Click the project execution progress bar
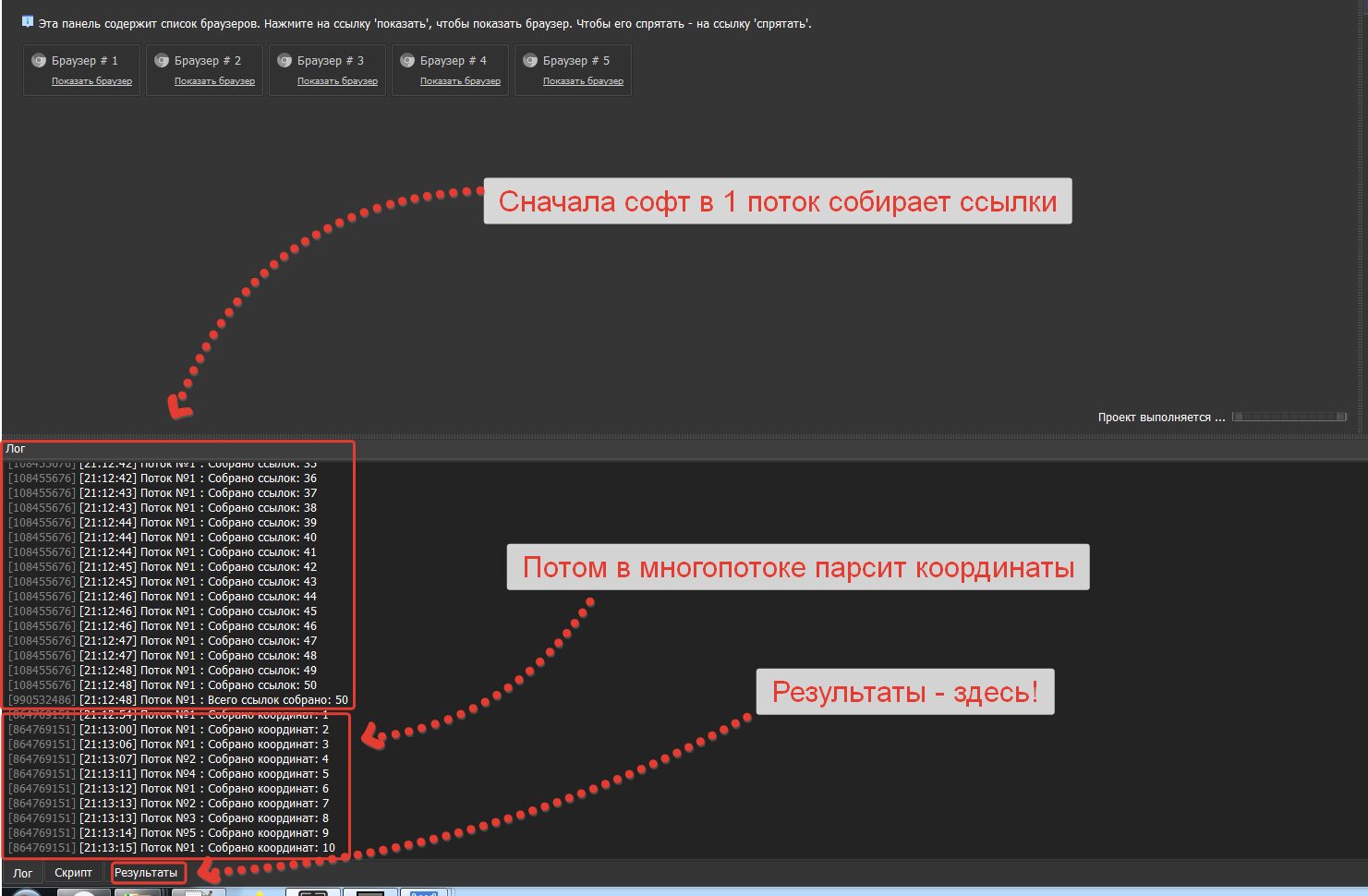 click(x=1289, y=418)
